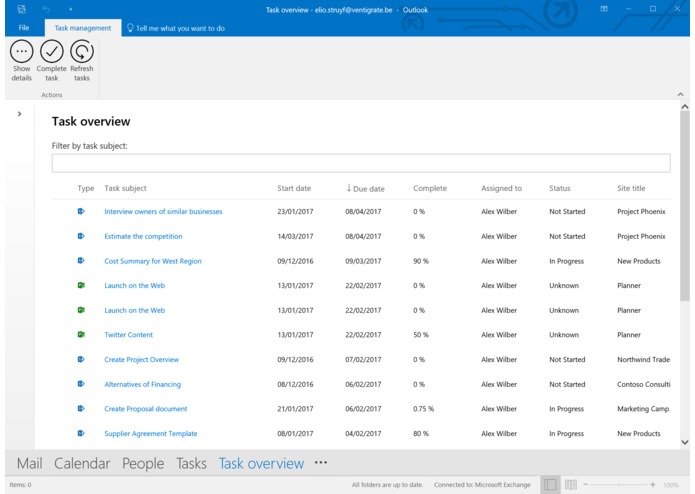Screen dimensions: 695x494
Task: Click type icon for Create Proposal document row
Action: pyautogui.click(x=81, y=408)
